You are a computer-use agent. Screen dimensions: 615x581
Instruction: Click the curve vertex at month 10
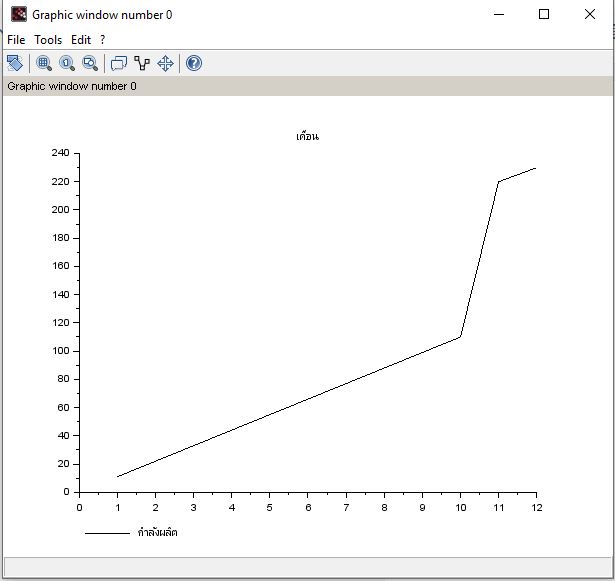(x=460, y=337)
